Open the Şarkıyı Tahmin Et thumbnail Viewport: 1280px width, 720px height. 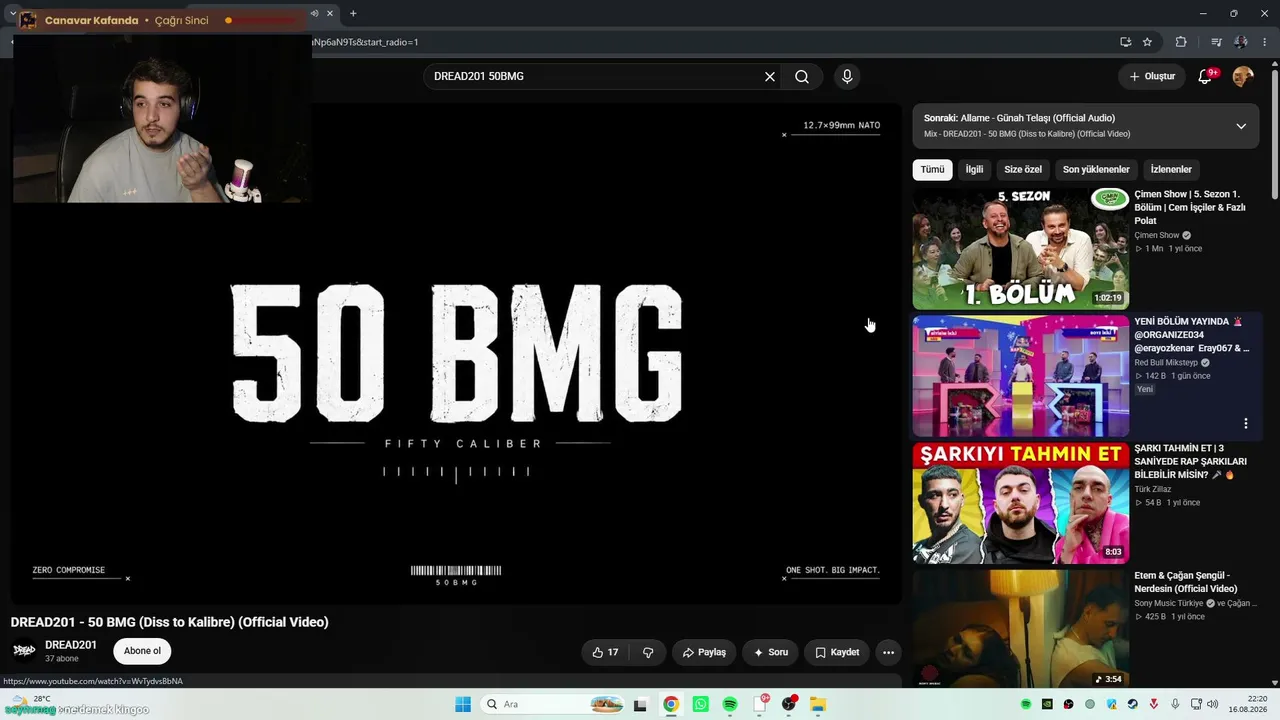(1020, 503)
